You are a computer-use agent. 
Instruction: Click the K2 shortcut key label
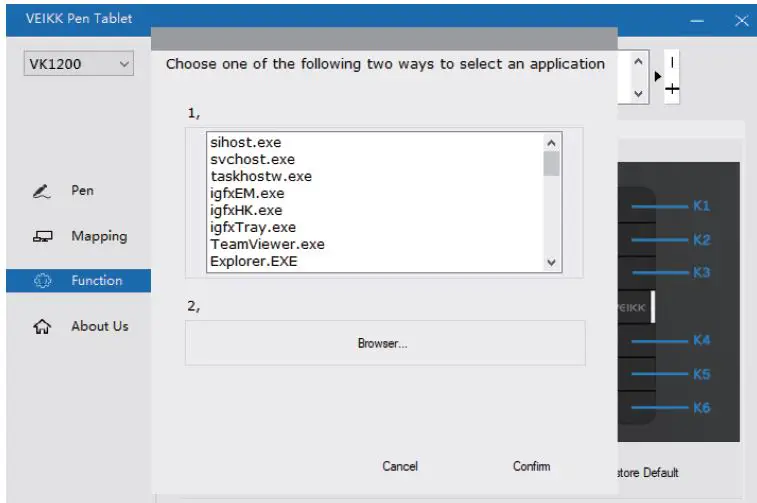(x=701, y=240)
